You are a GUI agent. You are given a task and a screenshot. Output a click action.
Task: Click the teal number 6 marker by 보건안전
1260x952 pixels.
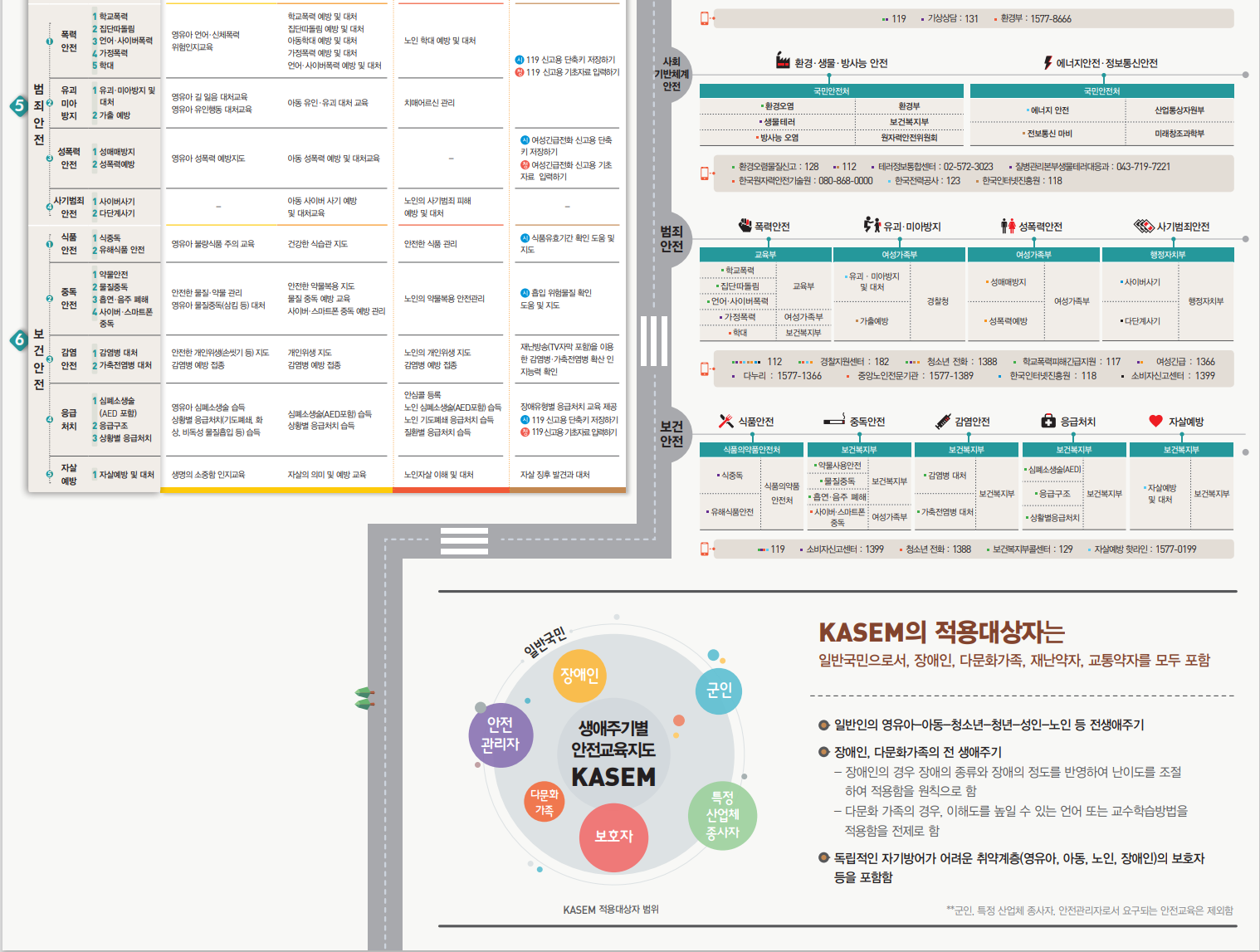point(19,339)
